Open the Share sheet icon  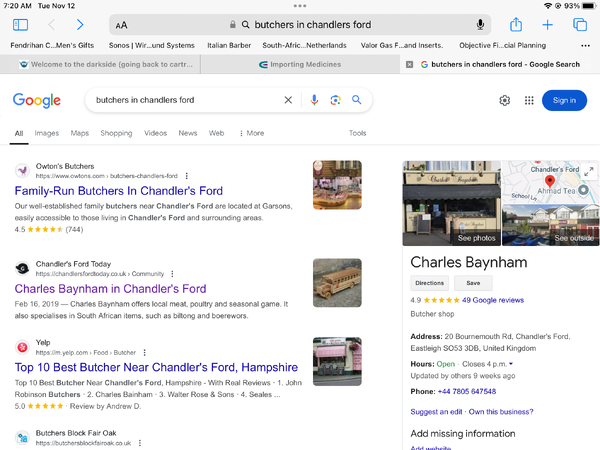[516, 24]
